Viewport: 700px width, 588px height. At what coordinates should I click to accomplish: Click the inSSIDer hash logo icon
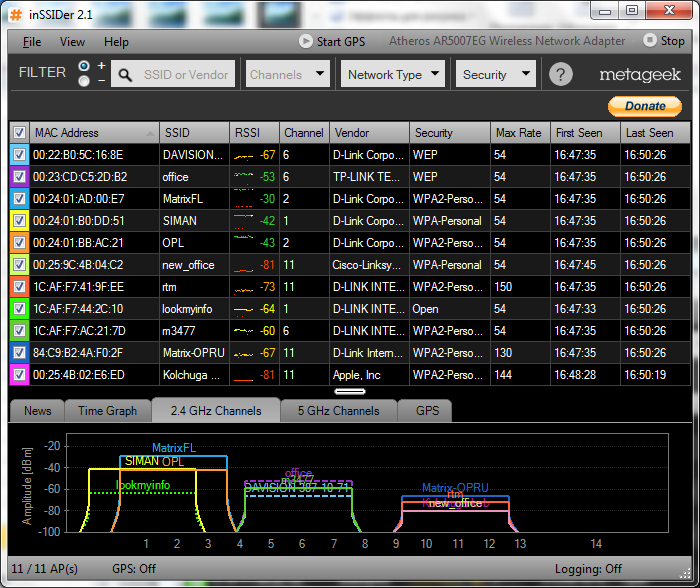[x=16, y=15]
